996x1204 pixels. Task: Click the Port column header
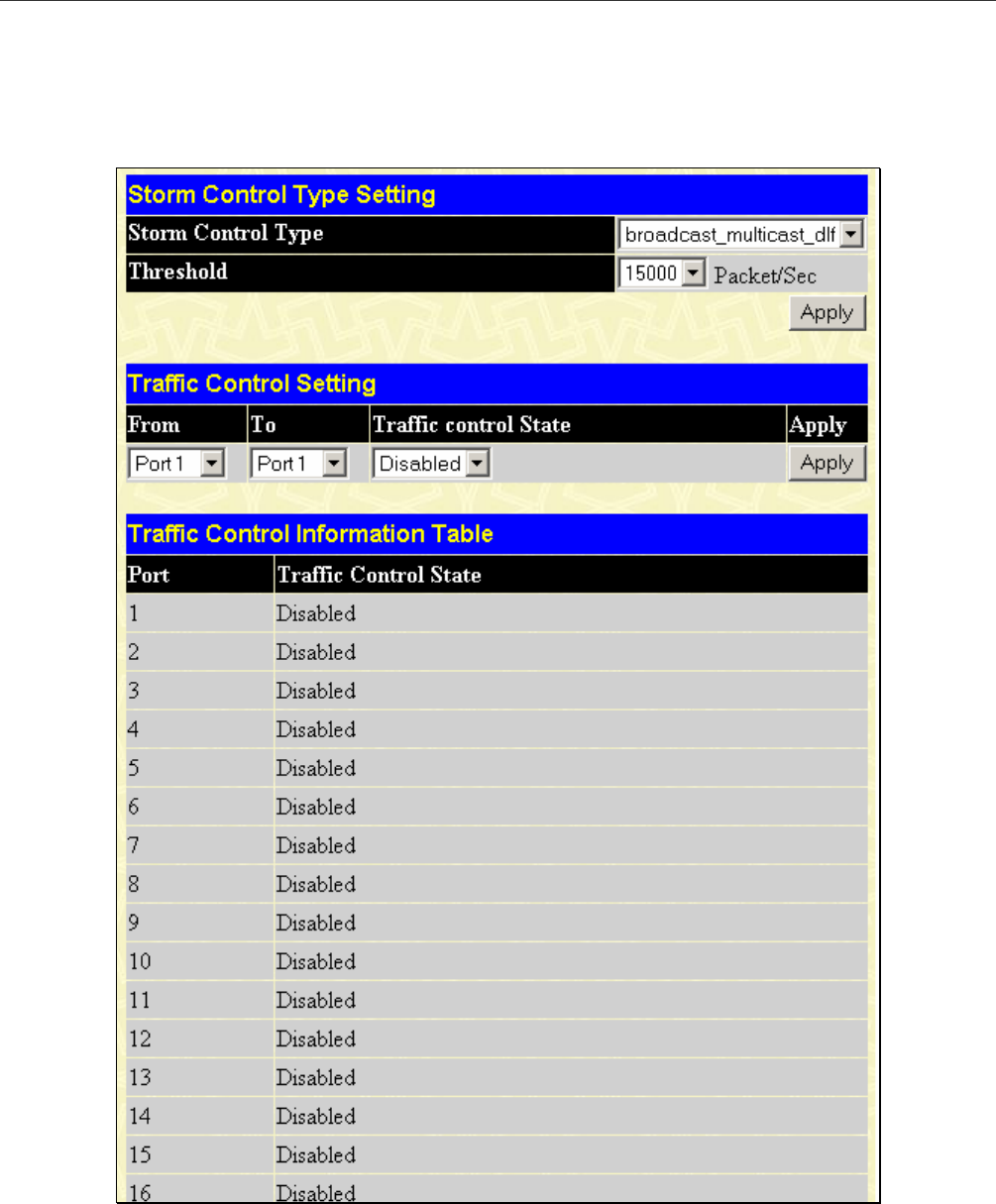click(x=149, y=575)
